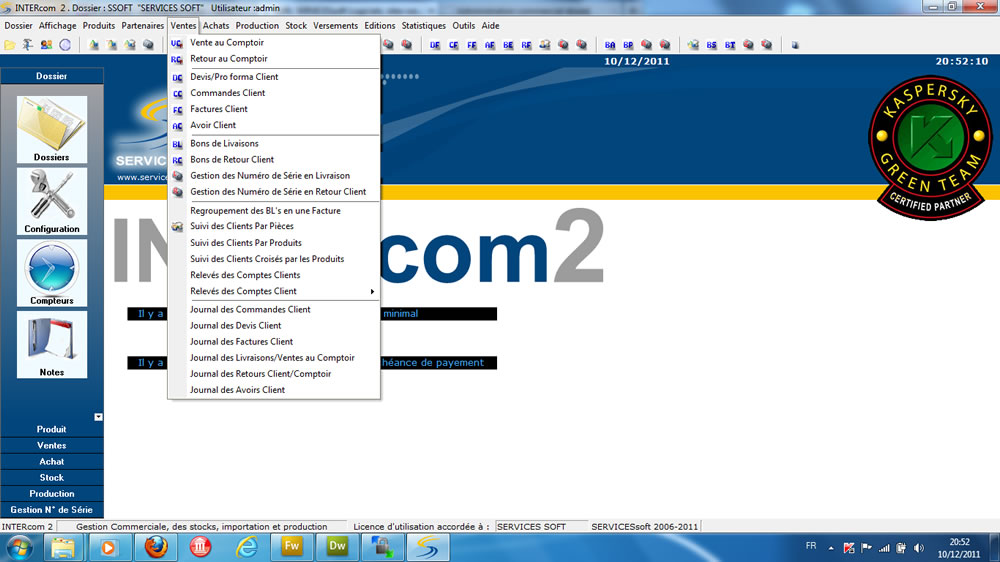Image resolution: width=1000 pixels, height=562 pixels.
Task: Click the Dossier sidebar header
Action: point(52,76)
